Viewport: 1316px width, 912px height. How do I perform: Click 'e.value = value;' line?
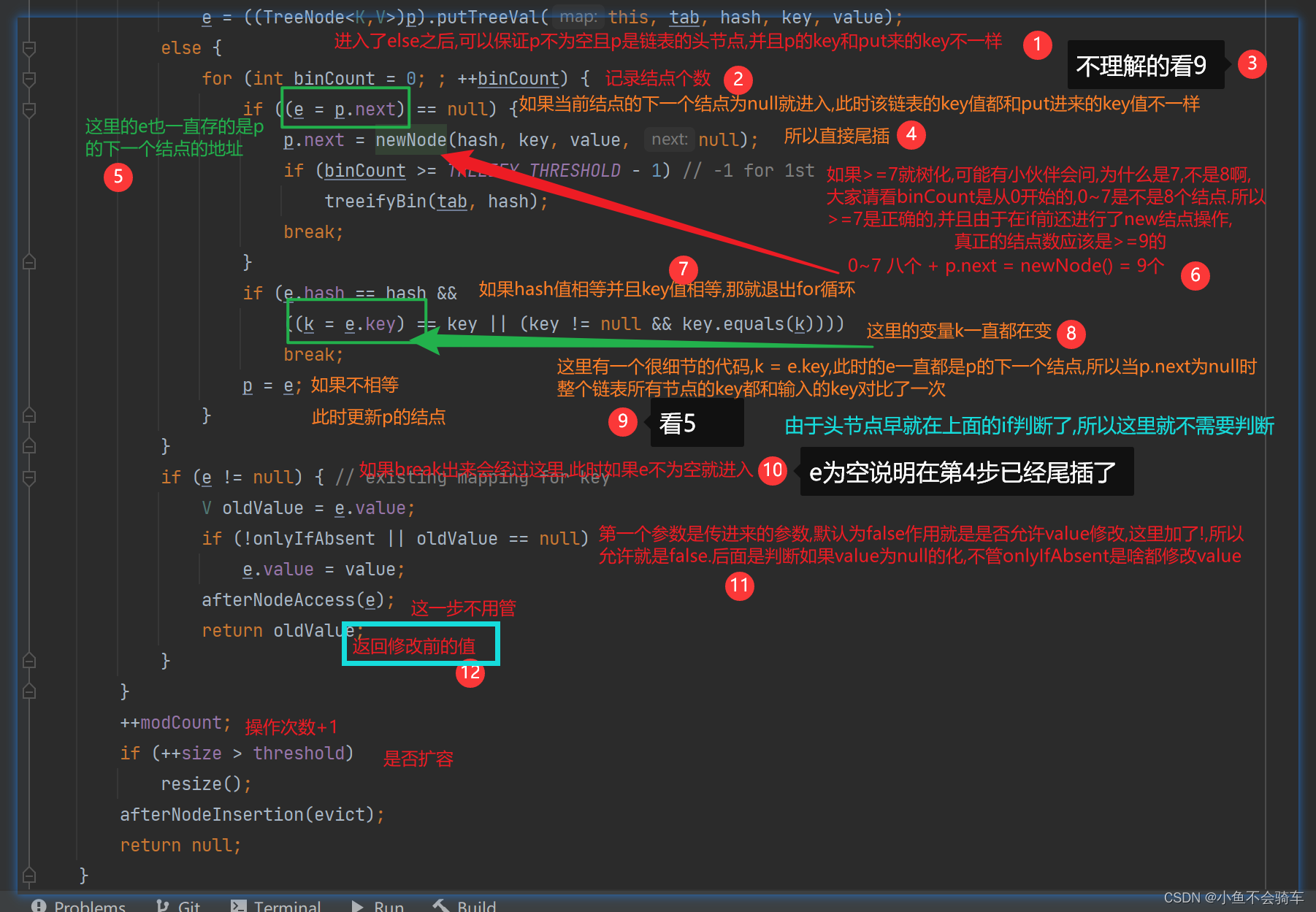[324, 570]
